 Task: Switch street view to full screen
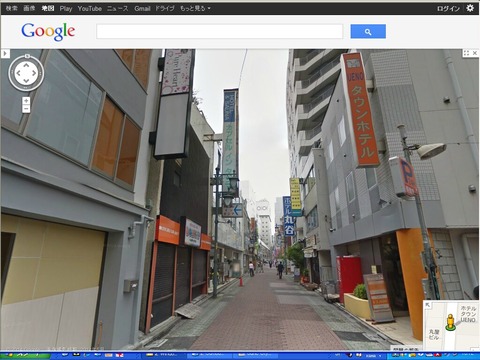466,53
